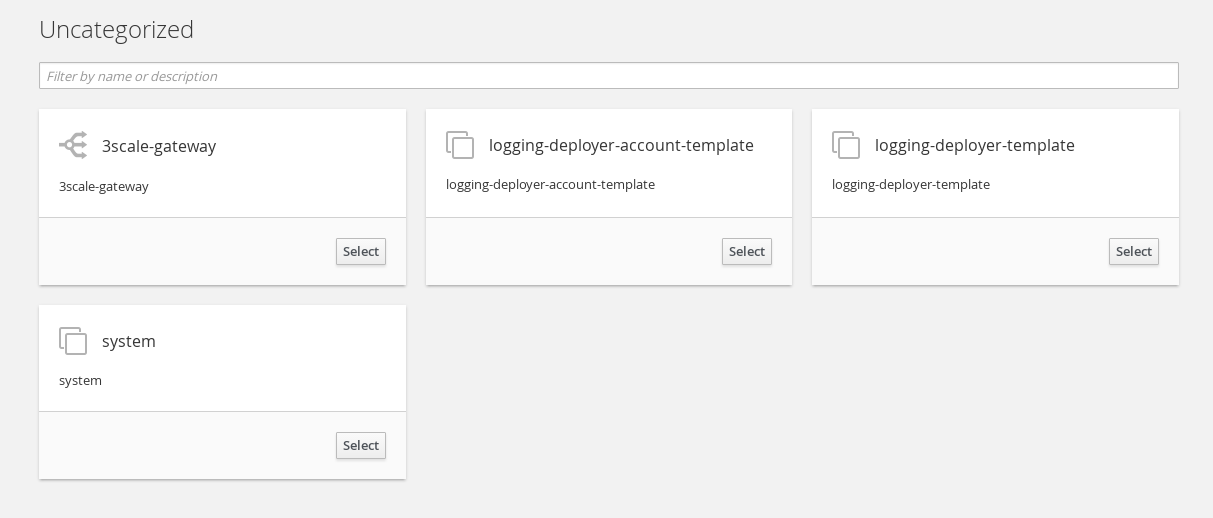Screen dimensions: 1213x518
Task: Click the system card description text
Action: pos(80,381)
